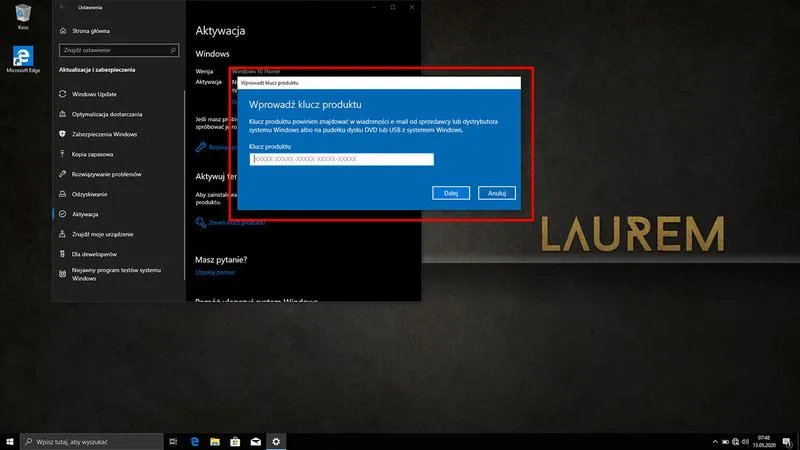
Task: Click the Windows Update refresh icon
Action: point(62,94)
